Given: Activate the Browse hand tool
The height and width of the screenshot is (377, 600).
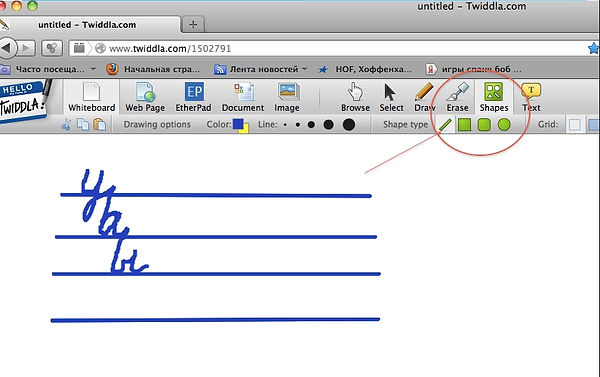Looking at the screenshot, I should 355,98.
